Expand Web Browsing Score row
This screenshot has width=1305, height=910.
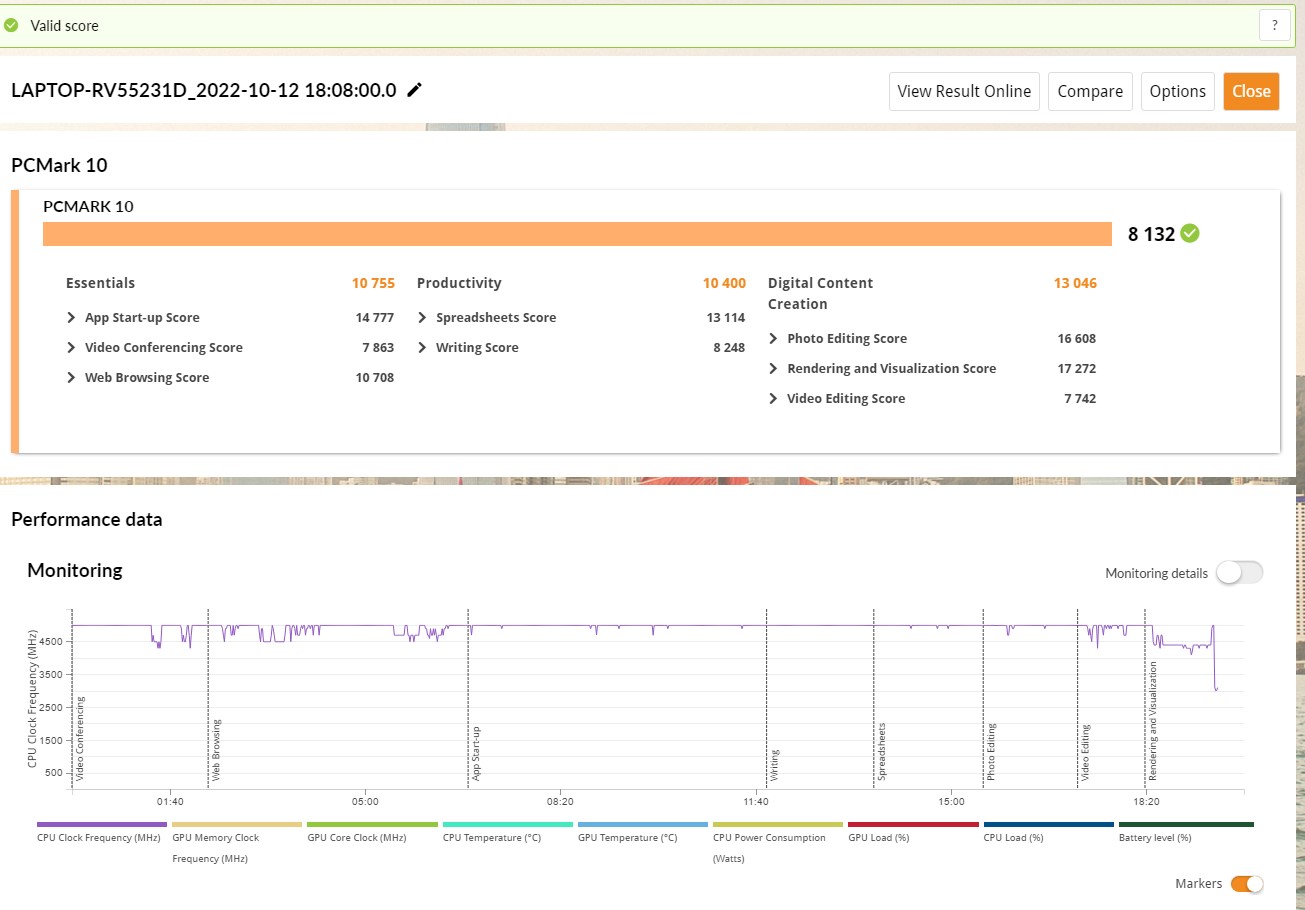point(72,378)
